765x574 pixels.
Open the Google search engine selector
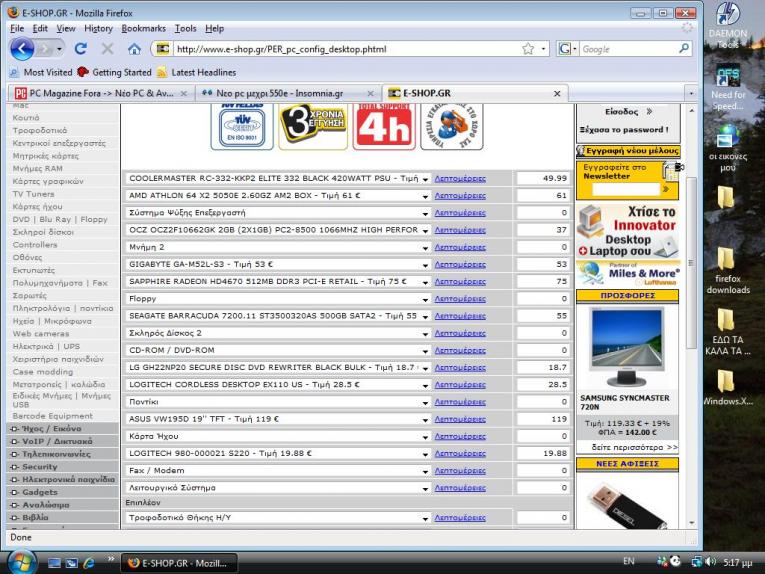568,49
